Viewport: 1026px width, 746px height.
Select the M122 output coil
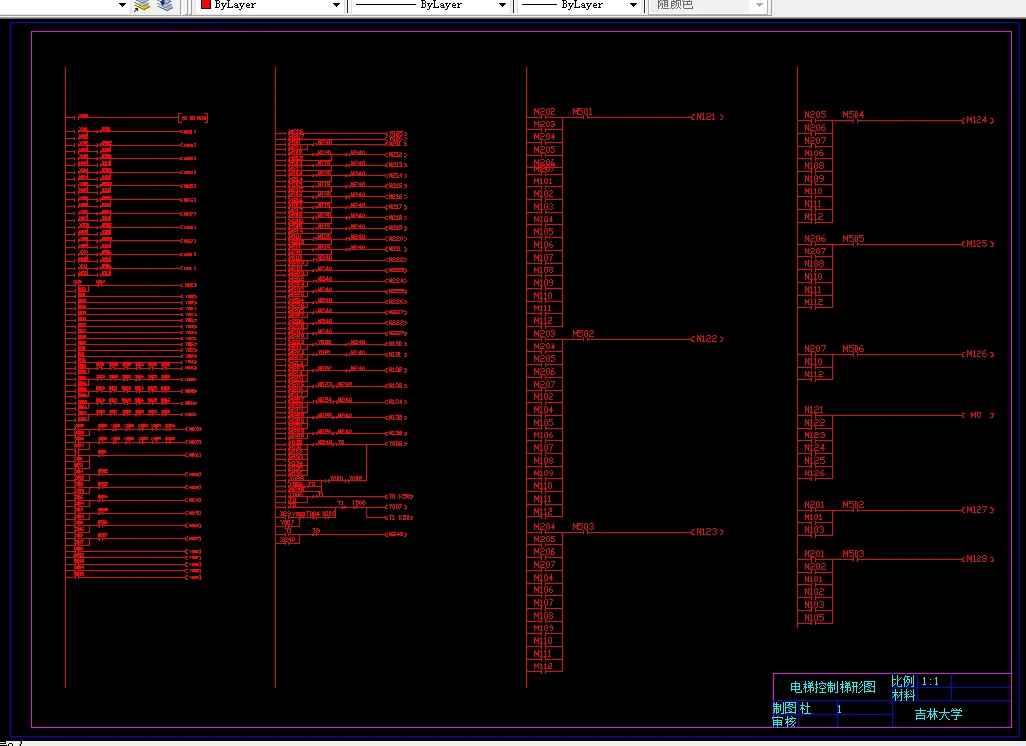(707, 338)
